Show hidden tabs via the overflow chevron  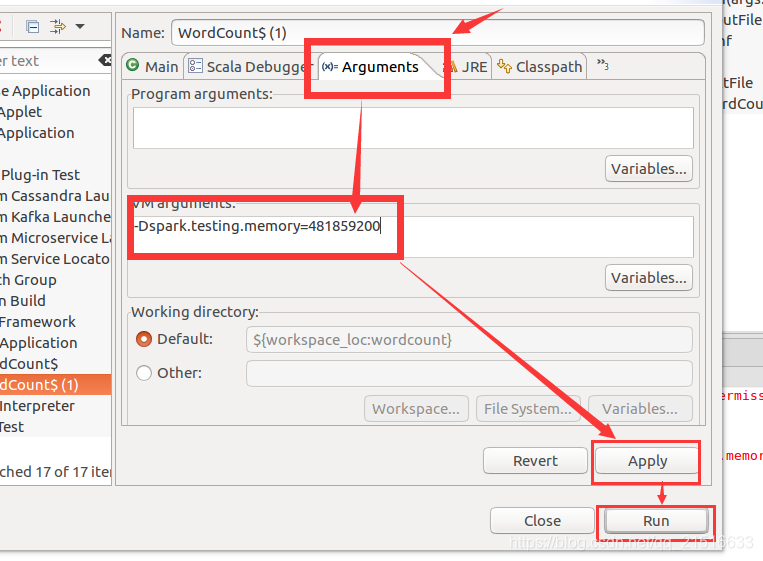602,65
